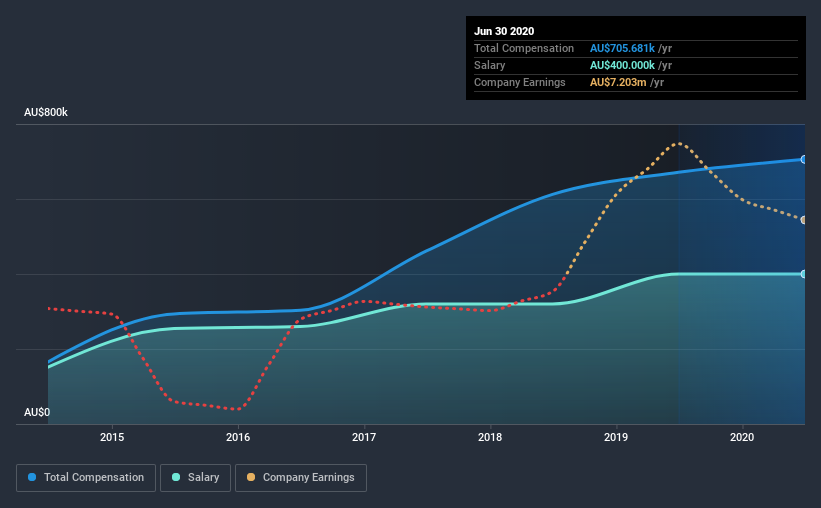Toggle the Salary legend button
Screen dimensions: 821x508
pyautogui.click(x=195, y=478)
